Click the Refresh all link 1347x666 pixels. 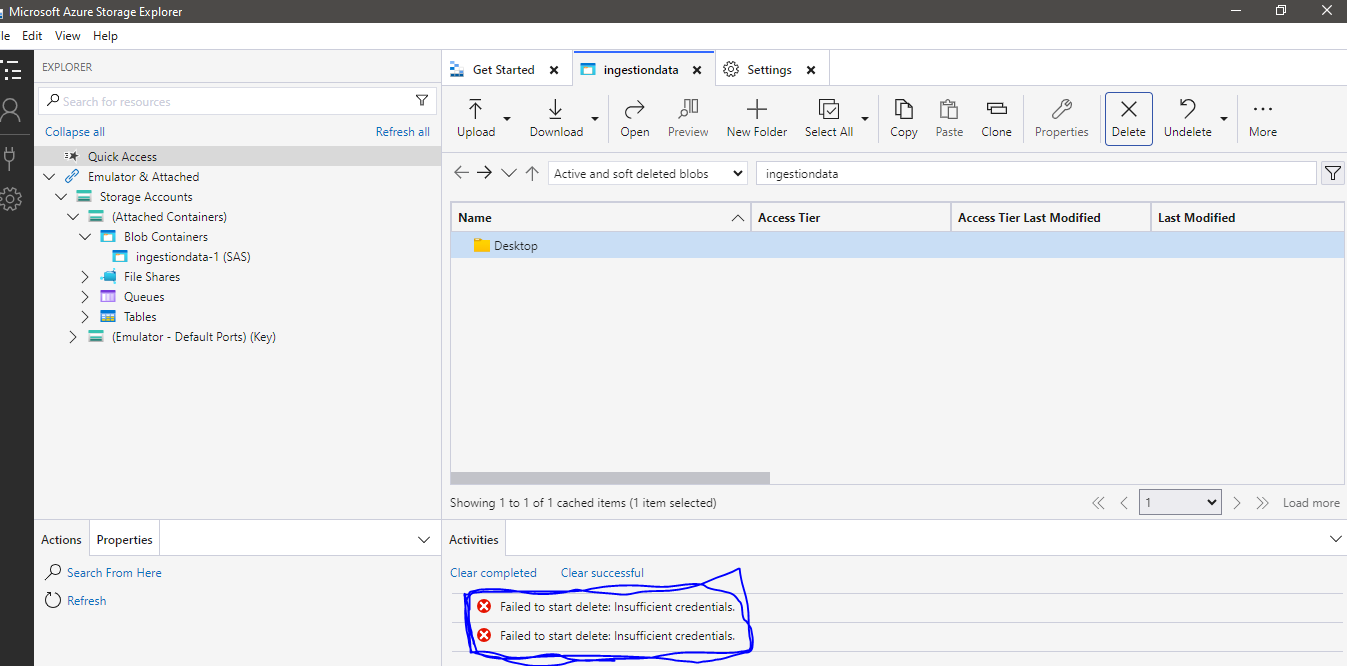pyautogui.click(x=403, y=132)
